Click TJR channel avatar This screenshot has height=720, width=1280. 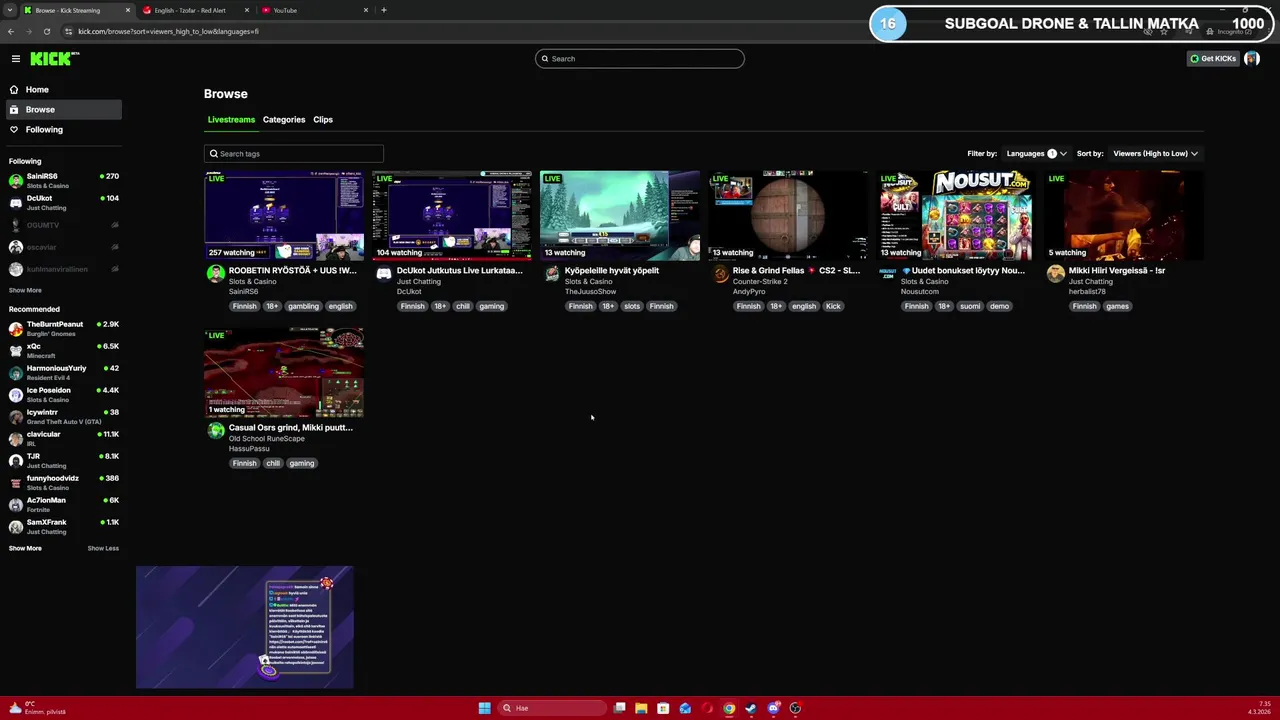pyautogui.click(x=16, y=461)
